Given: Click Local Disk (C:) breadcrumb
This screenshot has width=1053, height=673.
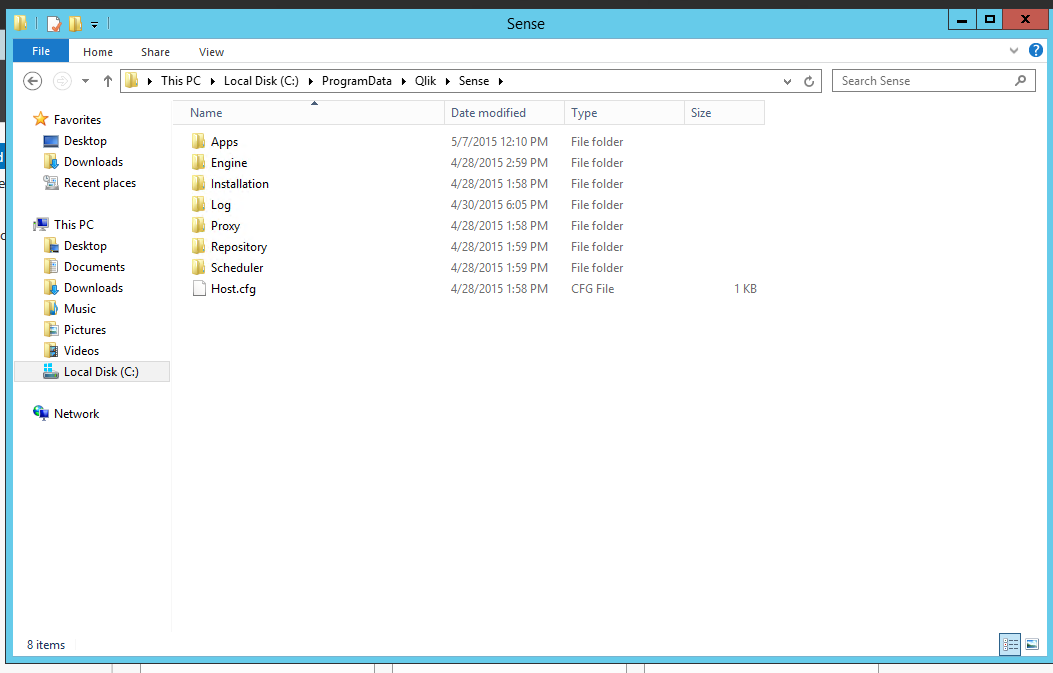Looking at the screenshot, I should pyautogui.click(x=261, y=81).
